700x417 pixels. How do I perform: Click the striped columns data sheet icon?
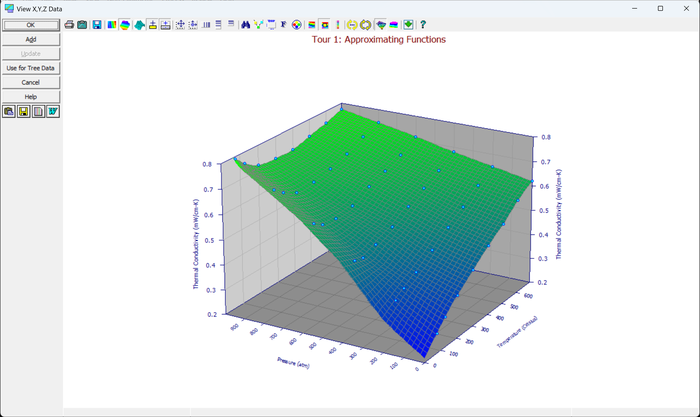(38, 111)
